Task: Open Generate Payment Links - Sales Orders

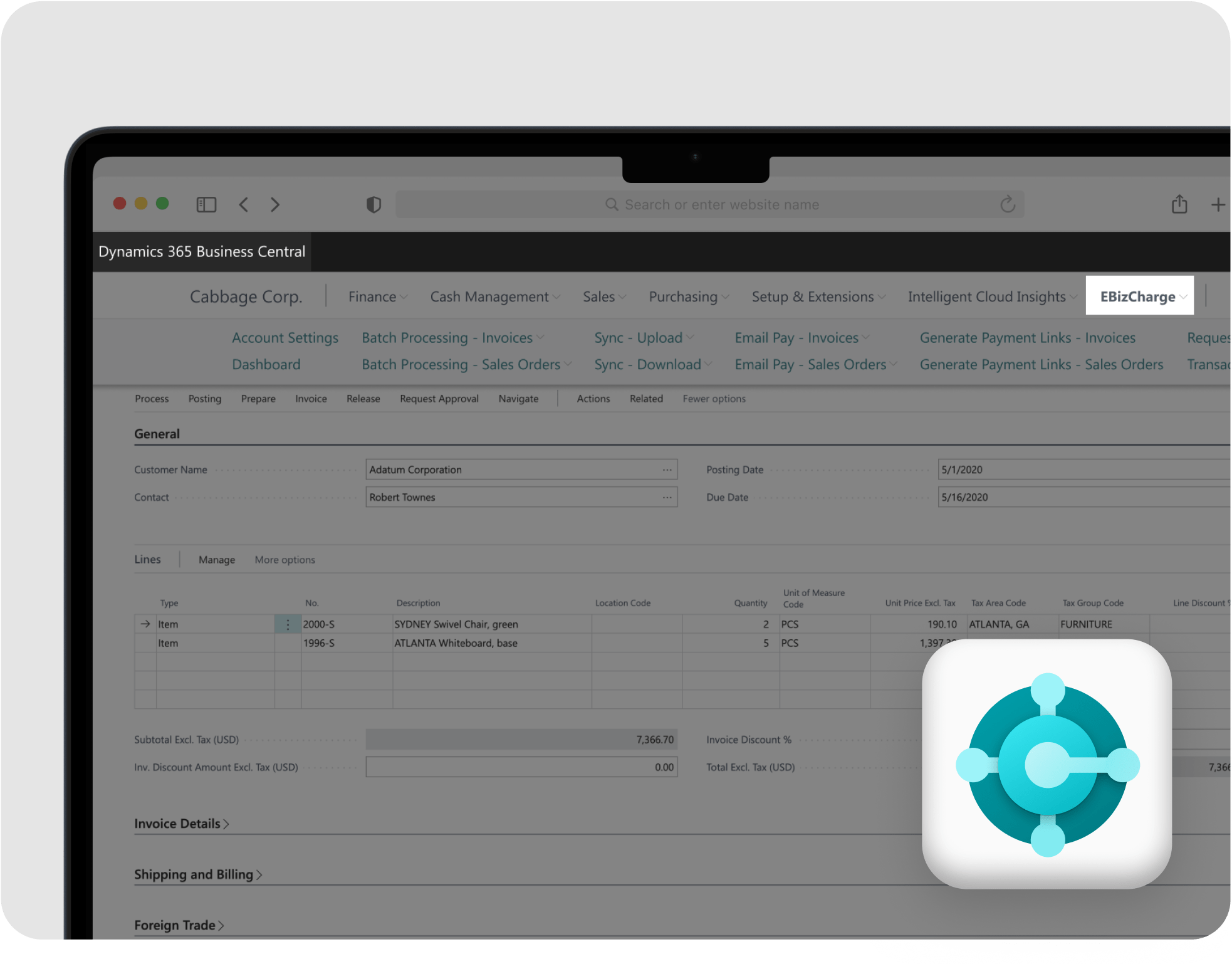Action: pos(1041,365)
